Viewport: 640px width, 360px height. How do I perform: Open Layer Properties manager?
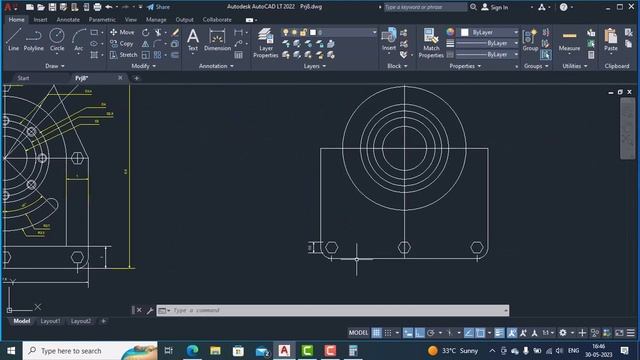tap(266, 43)
